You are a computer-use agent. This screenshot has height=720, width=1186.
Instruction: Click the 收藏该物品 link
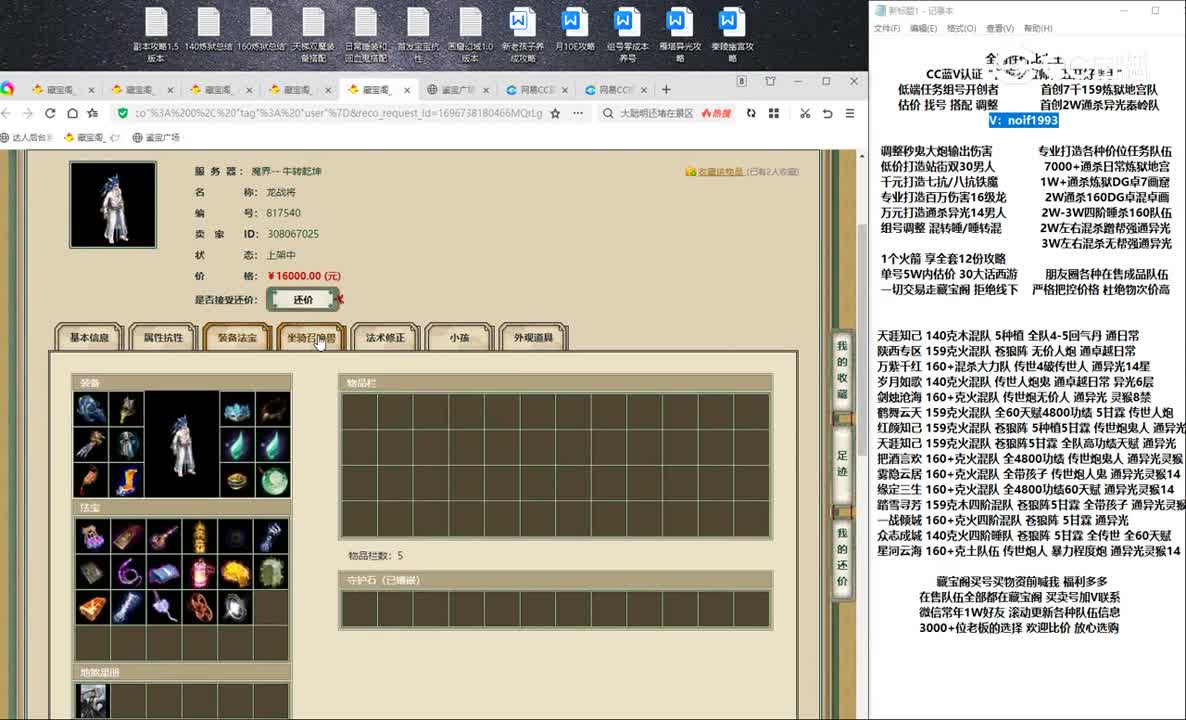(x=720, y=172)
